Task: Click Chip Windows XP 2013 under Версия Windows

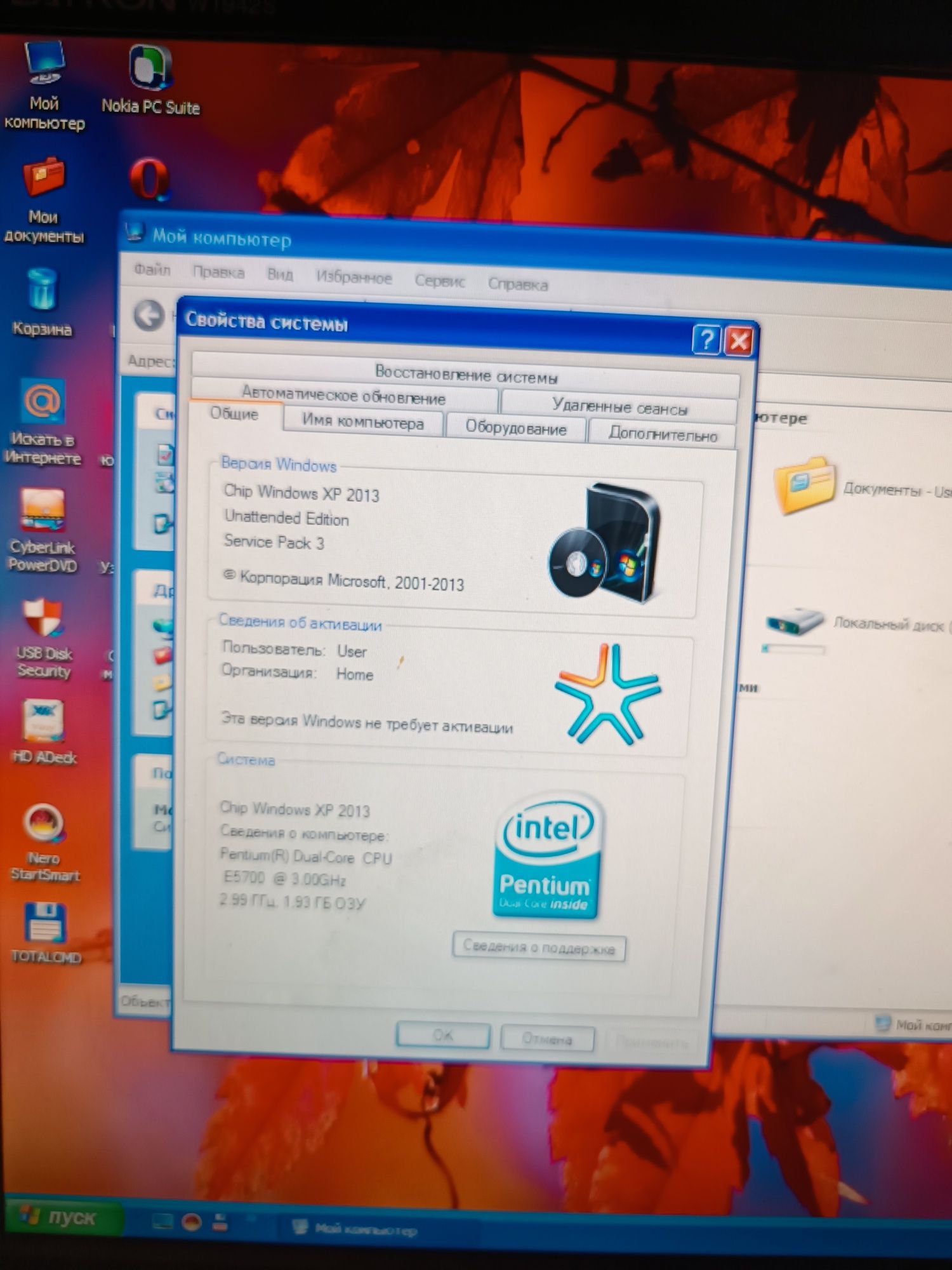Action: [x=301, y=493]
